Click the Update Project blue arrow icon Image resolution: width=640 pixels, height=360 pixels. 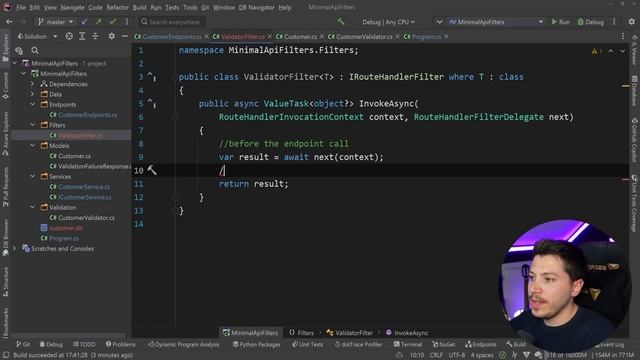[x=84, y=22]
